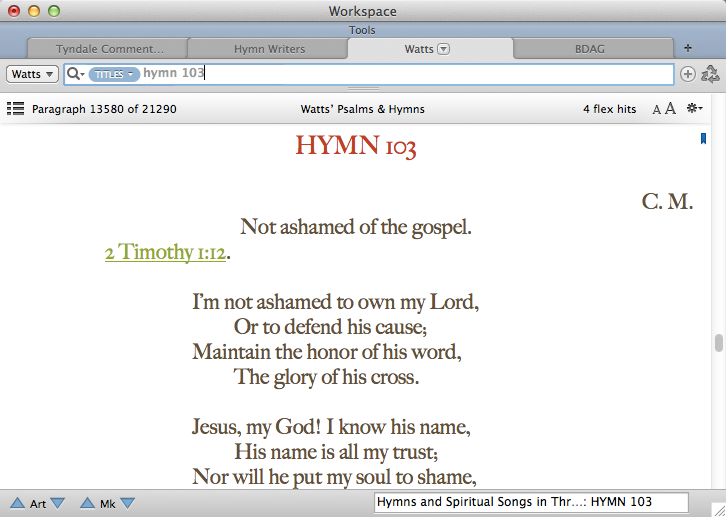The width and height of the screenshot is (726, 517).
Task: Click the Tools bar label
Action: pyautogui.click(x=362, y=30)
